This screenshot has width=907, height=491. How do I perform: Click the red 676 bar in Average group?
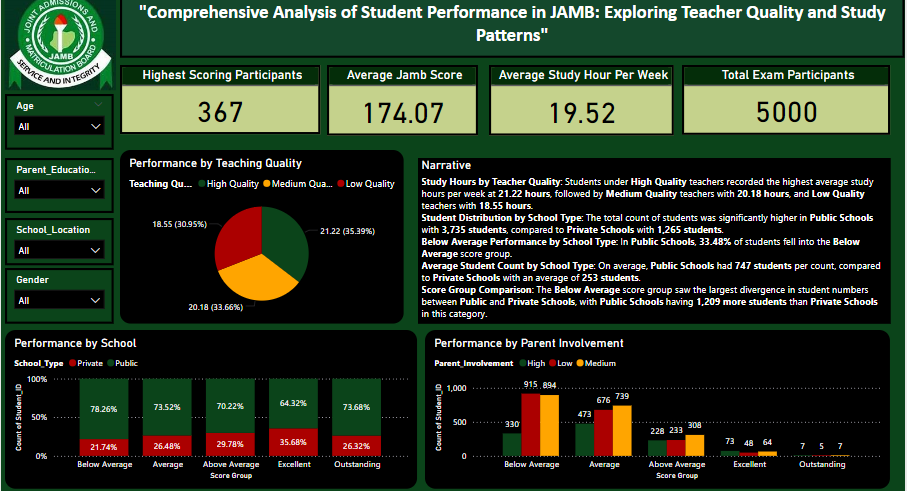click(603, 433)
